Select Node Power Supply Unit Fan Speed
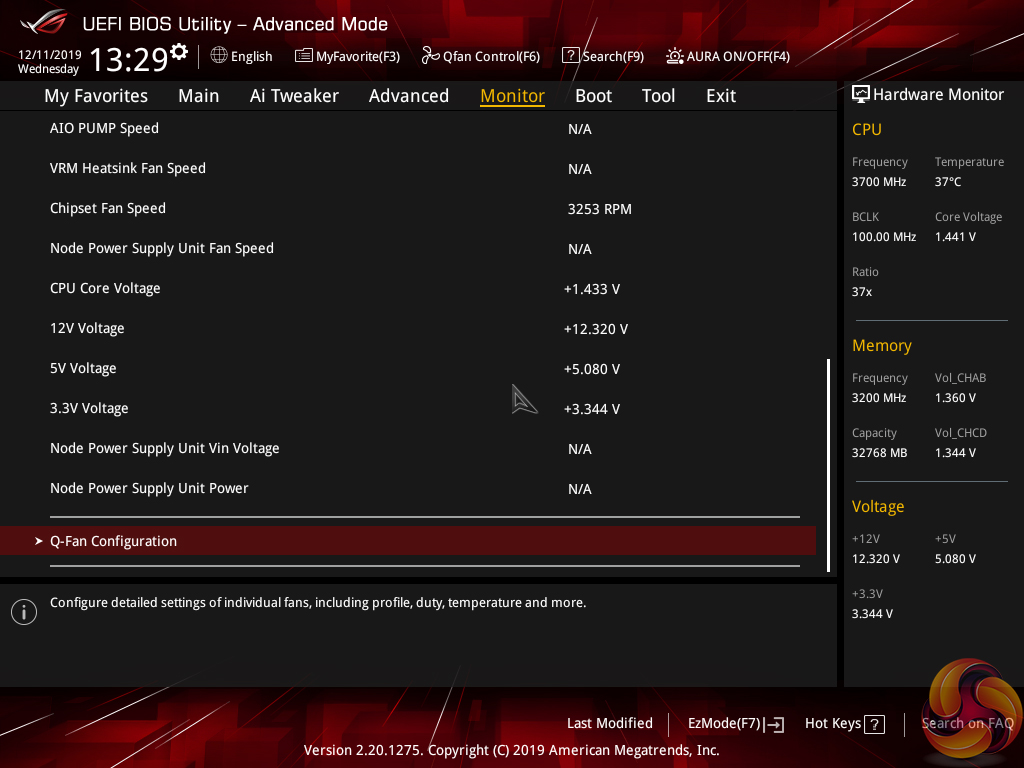This screenshot has width=1024, height=768. (x=408, y=248)
